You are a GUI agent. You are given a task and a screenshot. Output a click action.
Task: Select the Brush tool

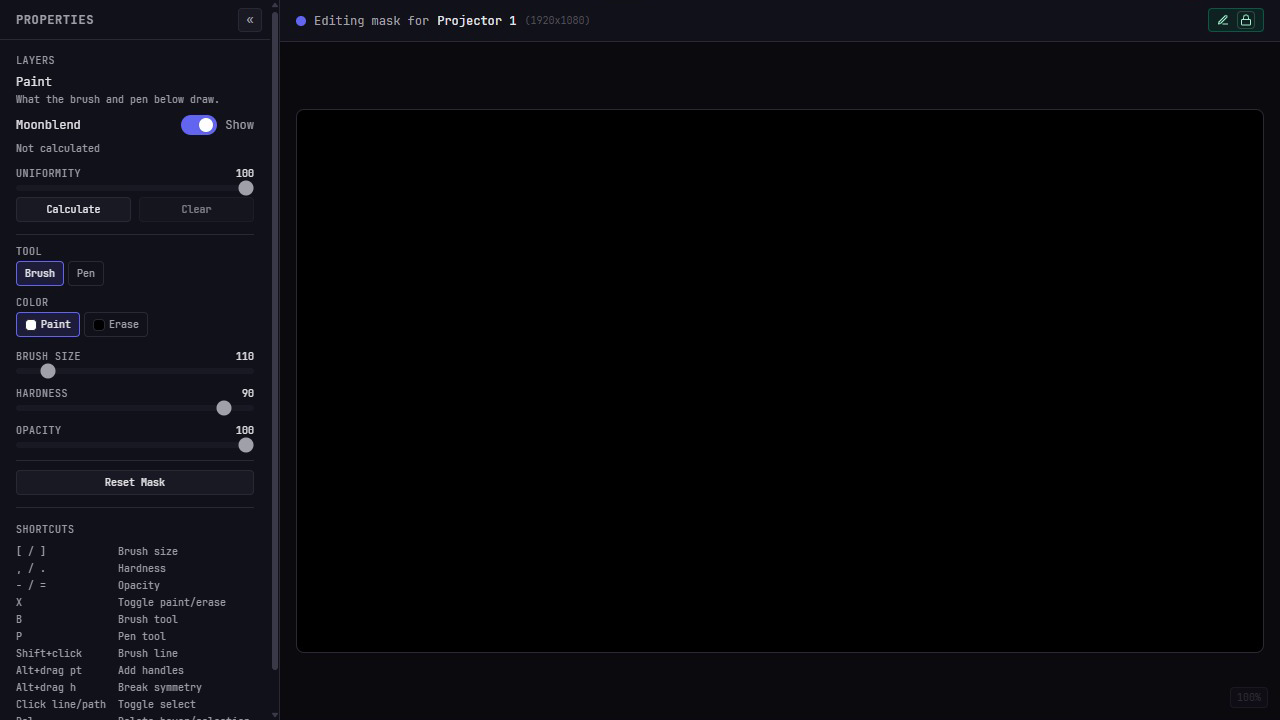tap(40, 273)
